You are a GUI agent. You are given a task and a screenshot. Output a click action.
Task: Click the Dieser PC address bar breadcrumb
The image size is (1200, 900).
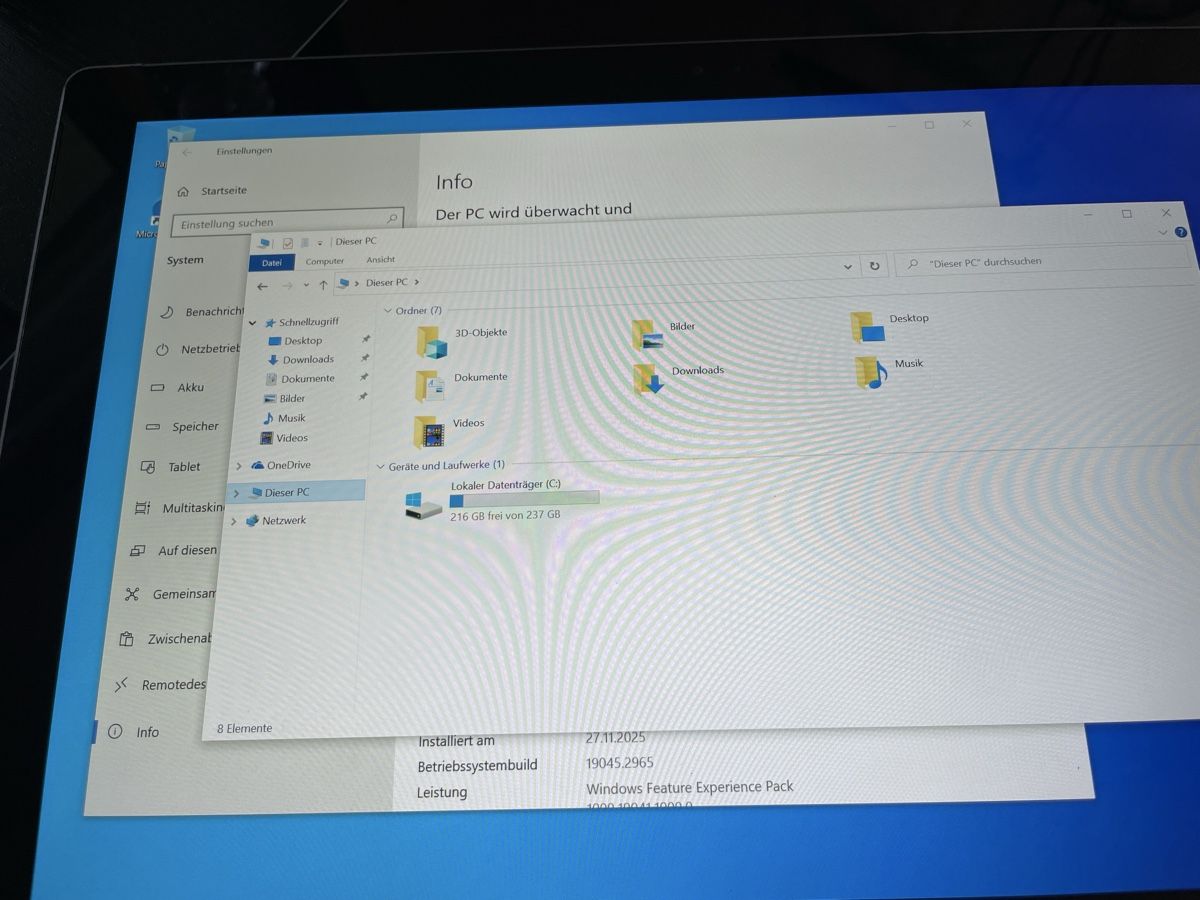(x=387, y=283)
